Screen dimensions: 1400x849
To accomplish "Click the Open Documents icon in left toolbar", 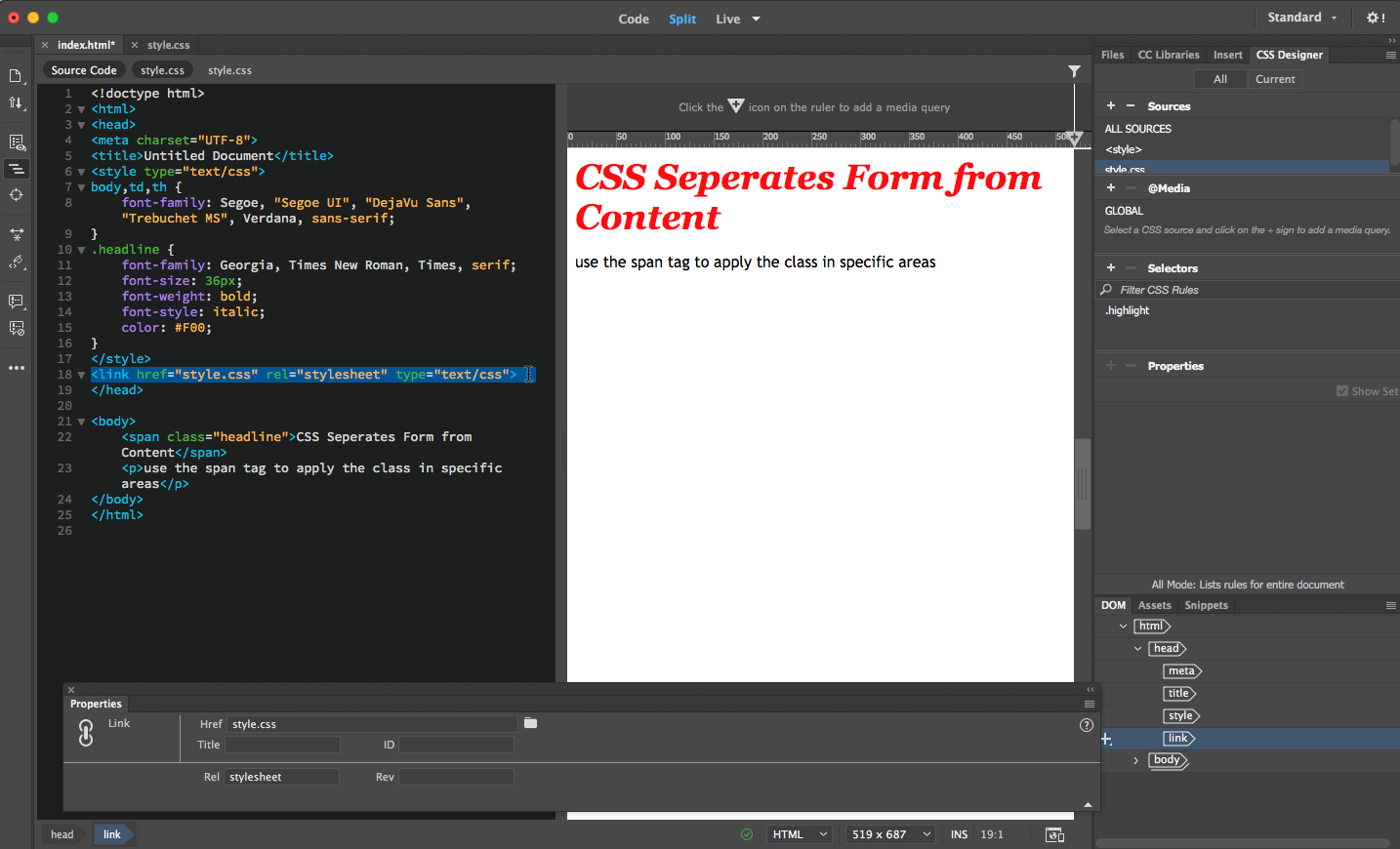I will pos(16,76).
